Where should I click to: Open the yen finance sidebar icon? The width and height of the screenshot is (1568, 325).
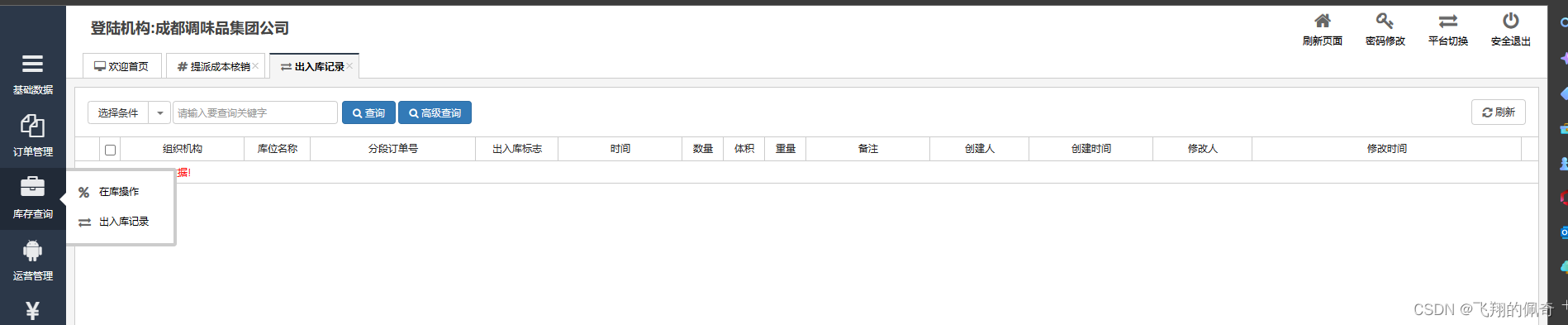coord(32,310)
